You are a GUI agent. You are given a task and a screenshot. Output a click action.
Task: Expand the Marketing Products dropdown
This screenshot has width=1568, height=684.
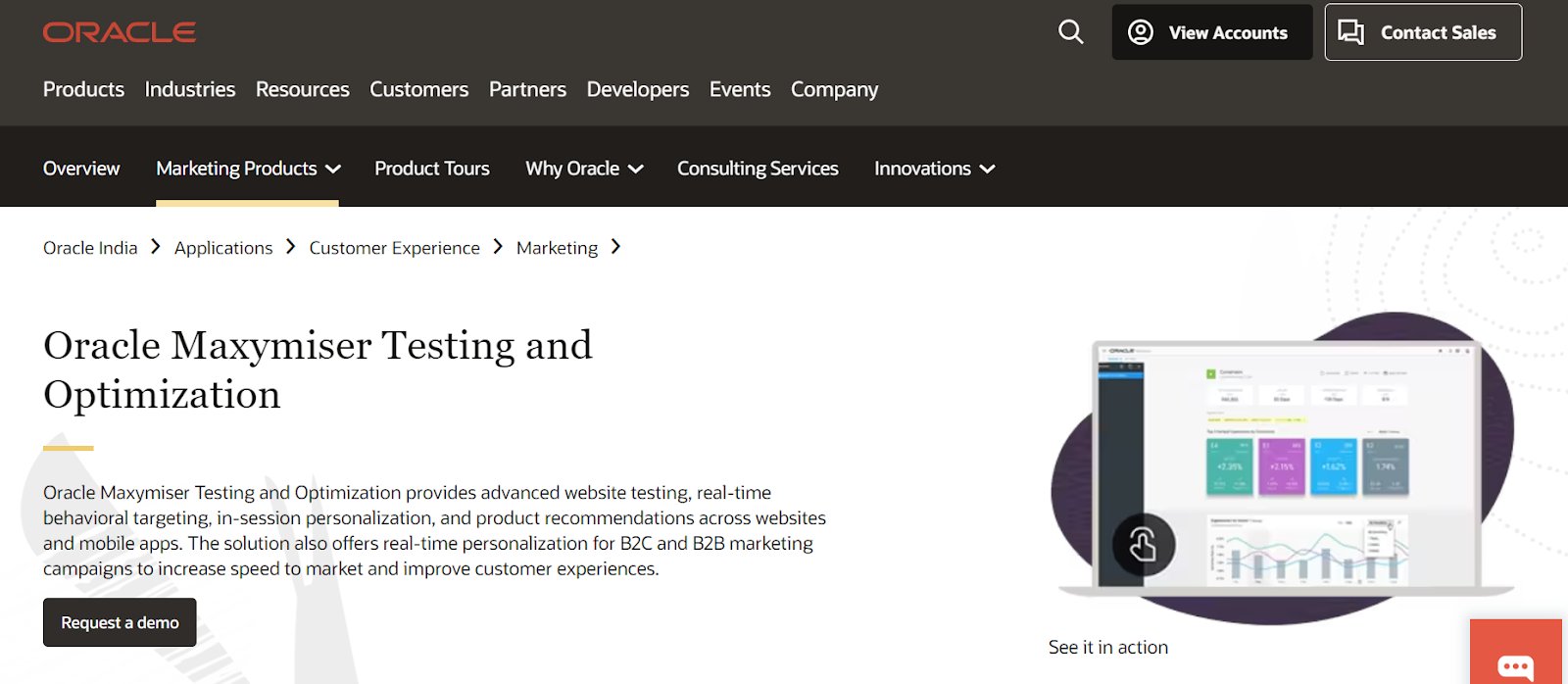pyautogui.click(x=248, y=169)
